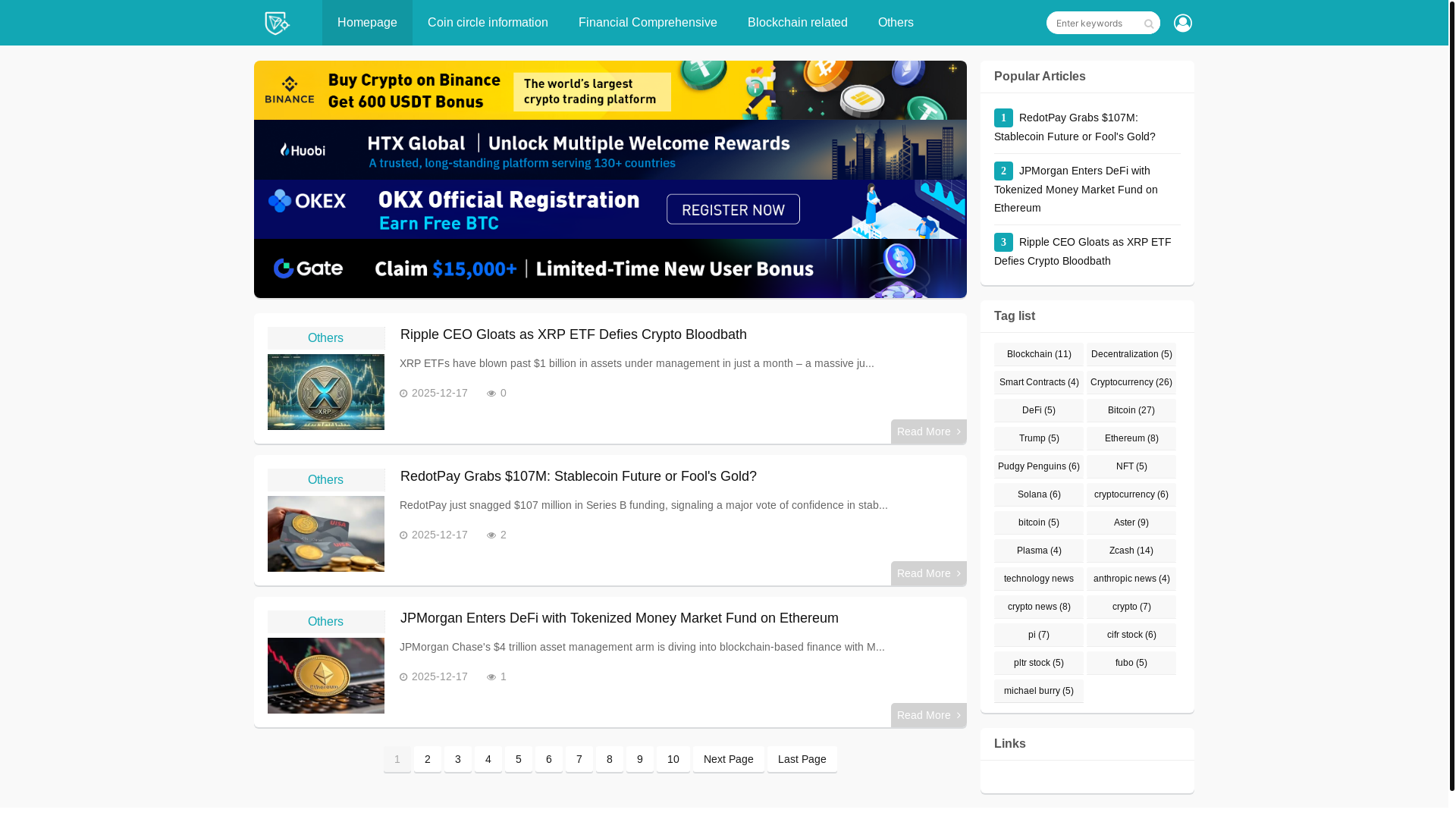Go to pagination page 5
1456x819 pixels.
(x=519, y=759)
